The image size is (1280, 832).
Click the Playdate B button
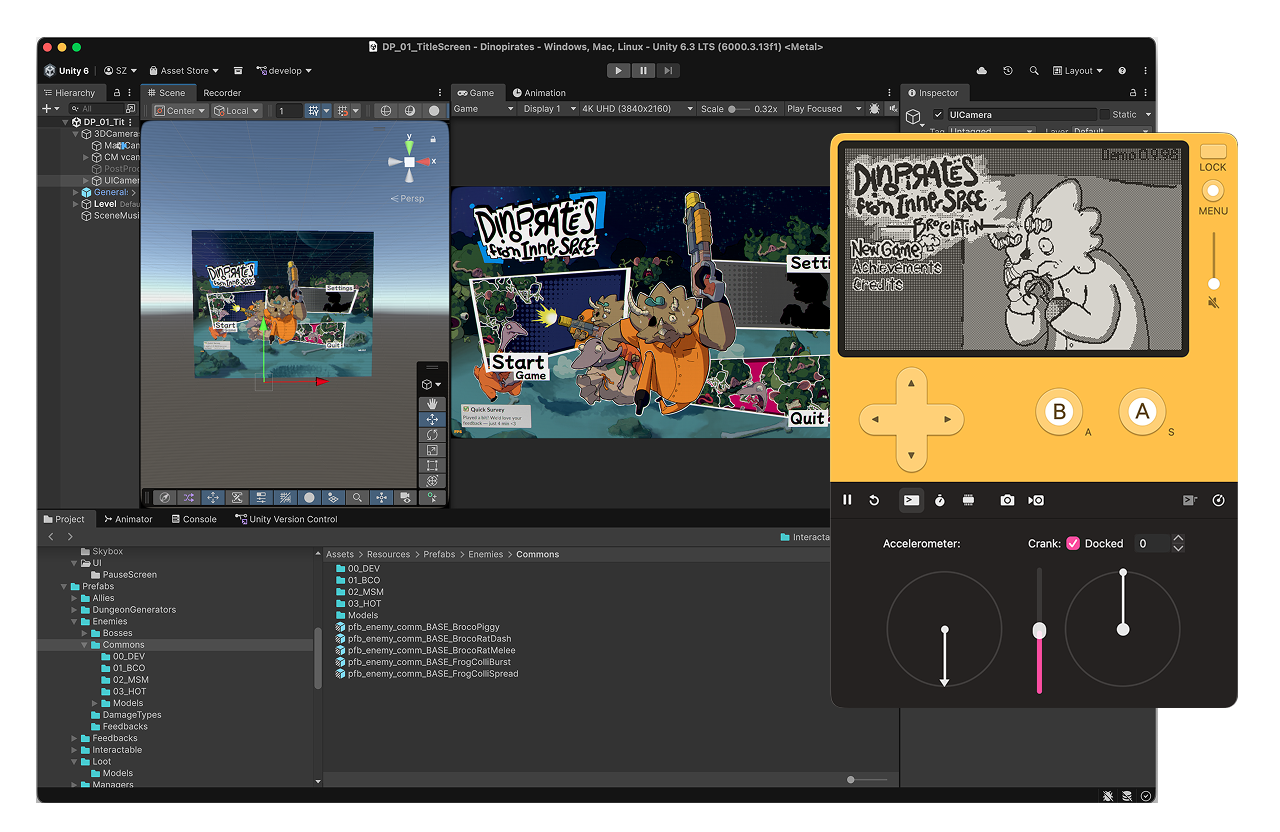pyautogui.click(x=1059, y=412)
